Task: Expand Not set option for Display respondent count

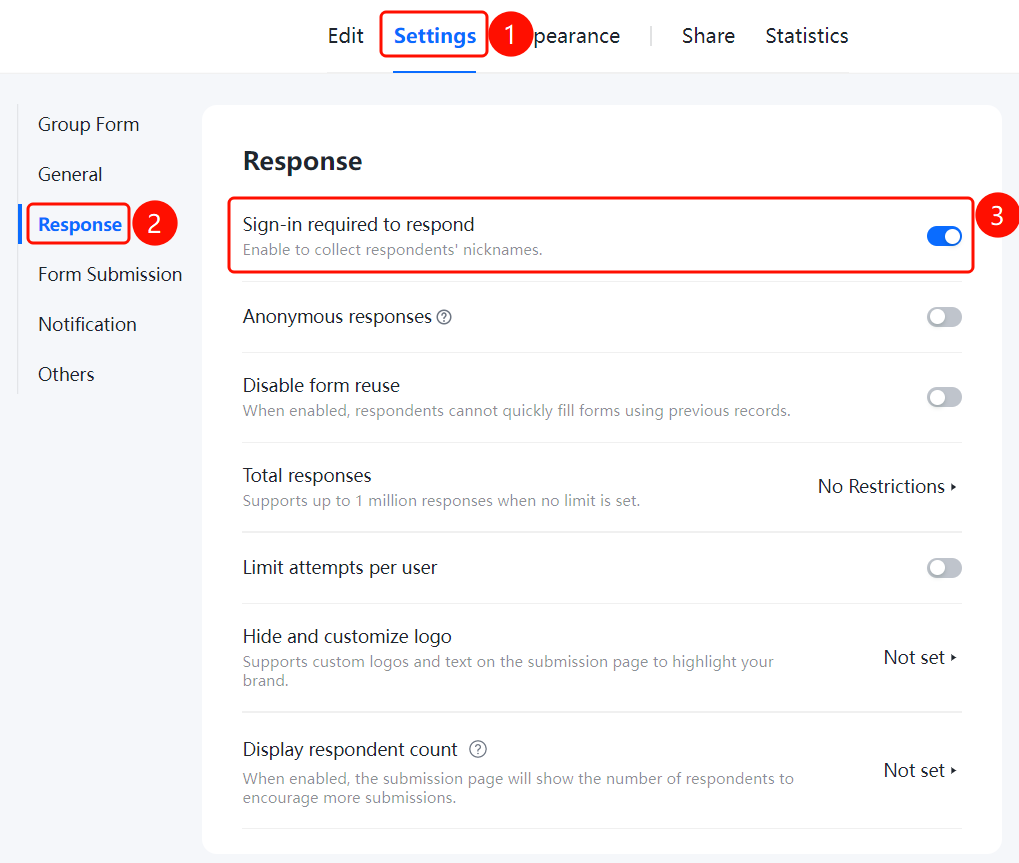Action: tap(920, 771)
